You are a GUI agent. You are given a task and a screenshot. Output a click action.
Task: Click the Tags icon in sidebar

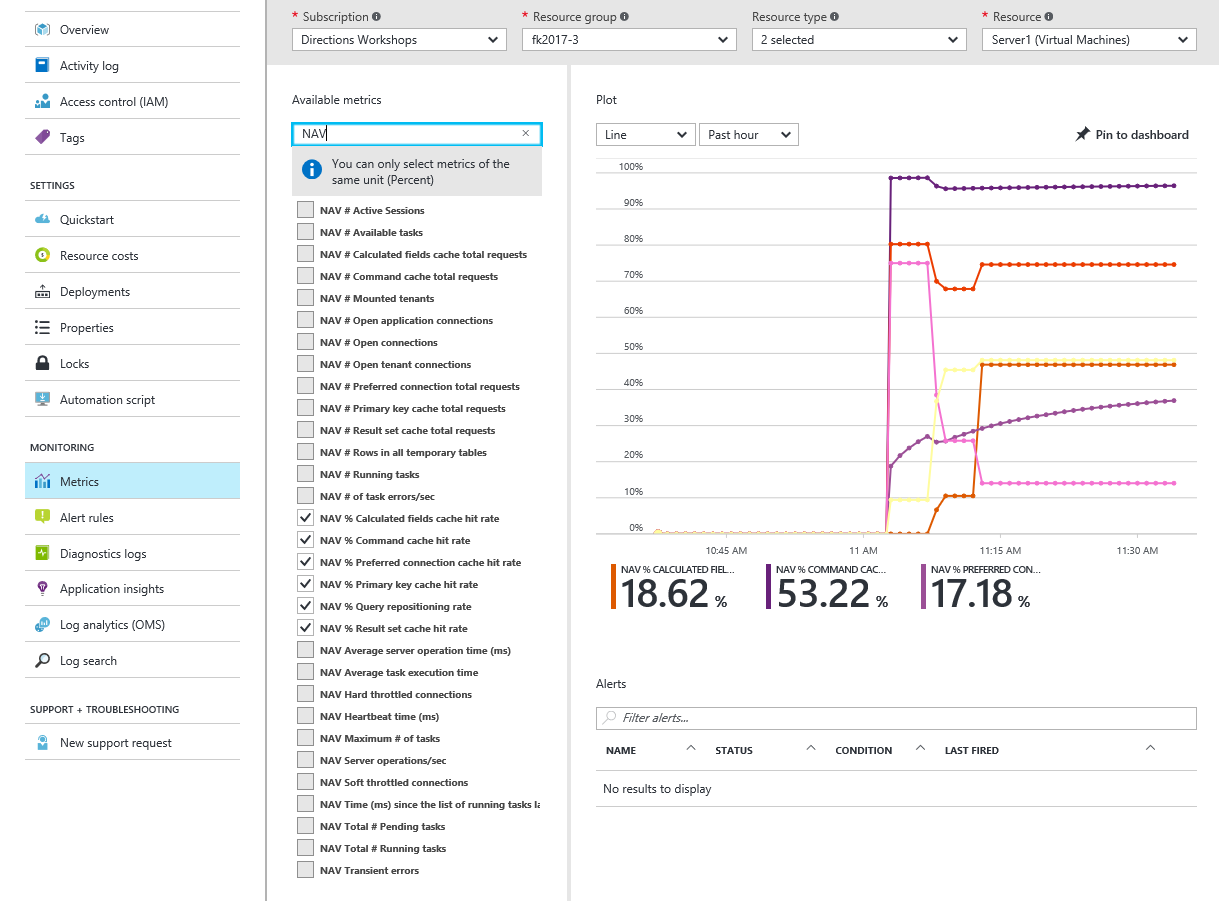tap(42, 138)
